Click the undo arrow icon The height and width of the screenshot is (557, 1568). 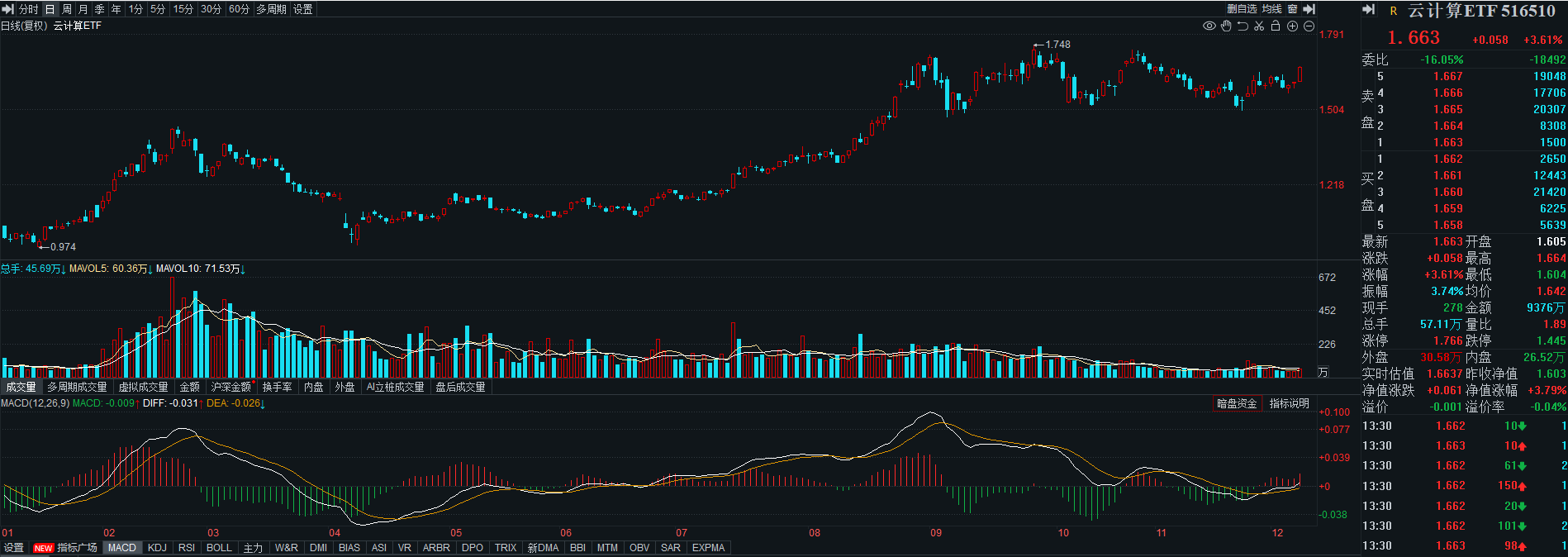click(1243, 26)
